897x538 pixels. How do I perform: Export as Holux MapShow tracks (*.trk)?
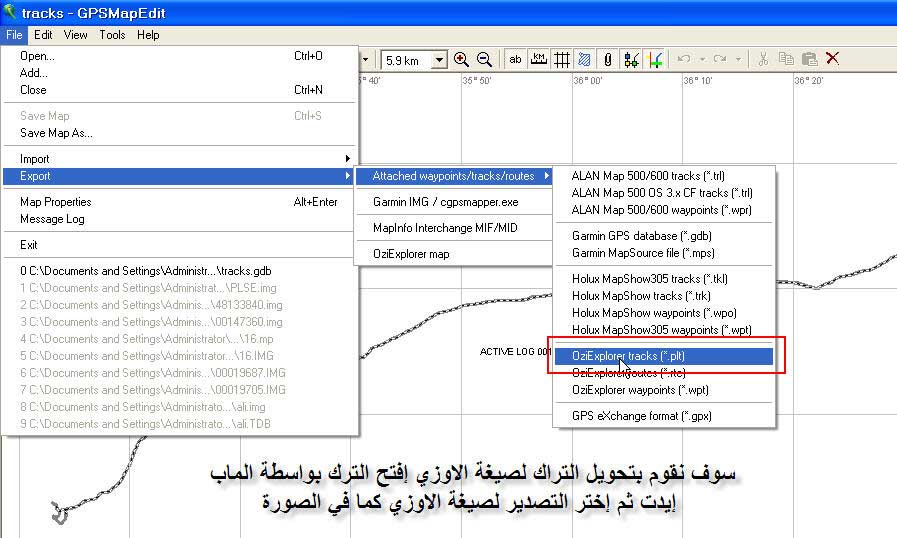click(x=664, y=296)
